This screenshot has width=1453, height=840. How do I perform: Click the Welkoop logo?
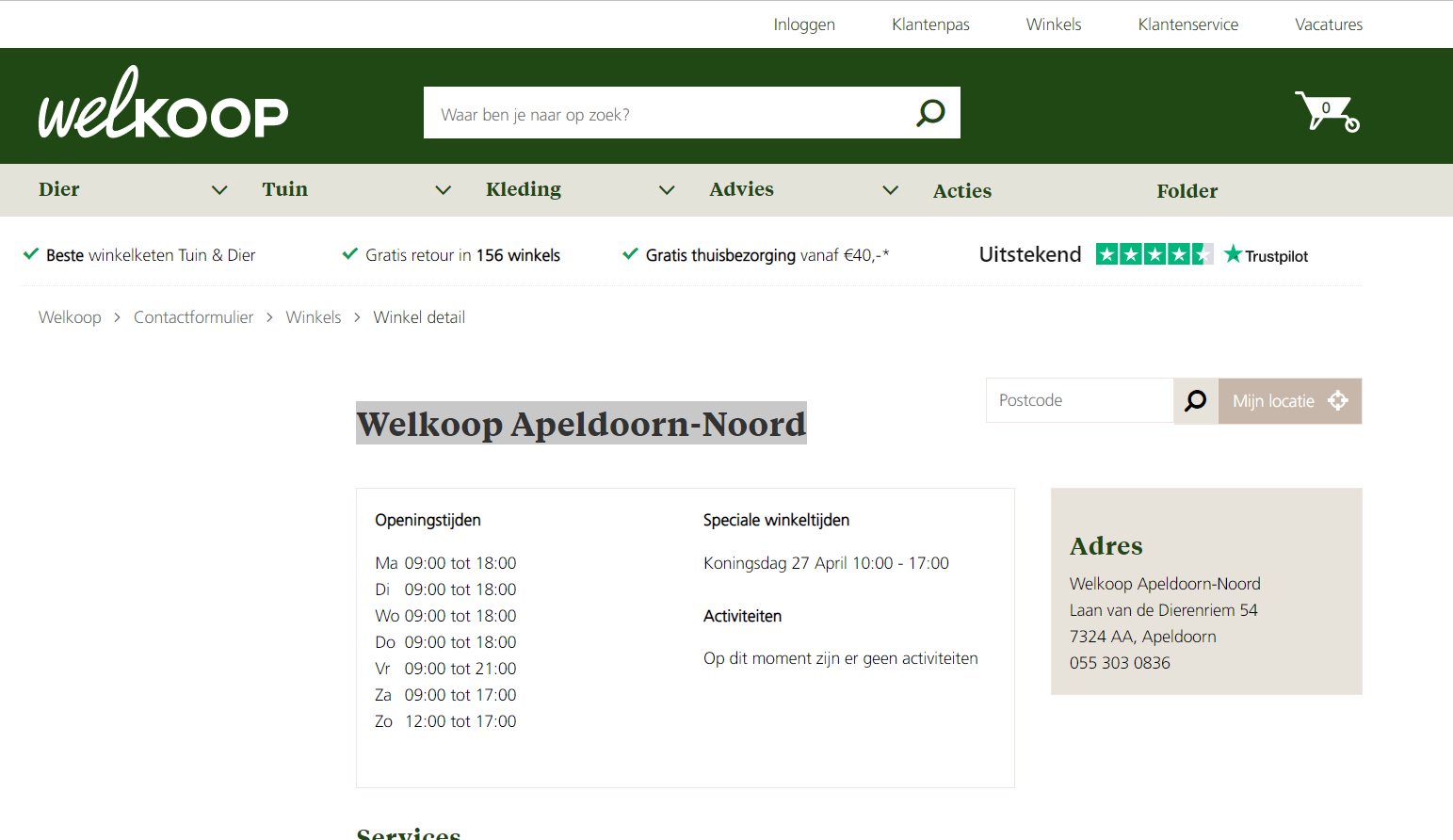(163, 104)
